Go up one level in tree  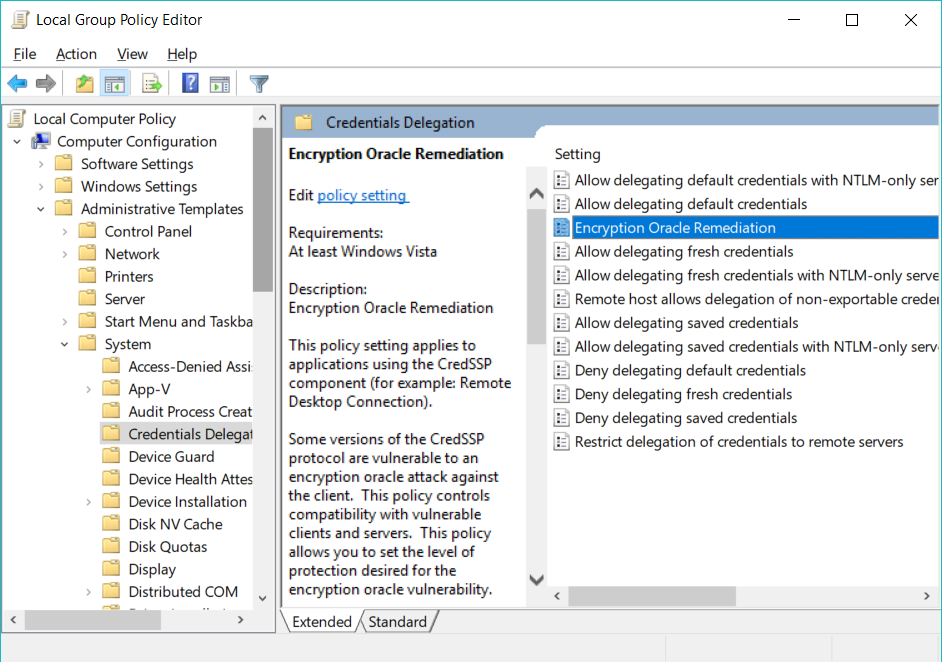pyautogui.click(x=85, y=84)
